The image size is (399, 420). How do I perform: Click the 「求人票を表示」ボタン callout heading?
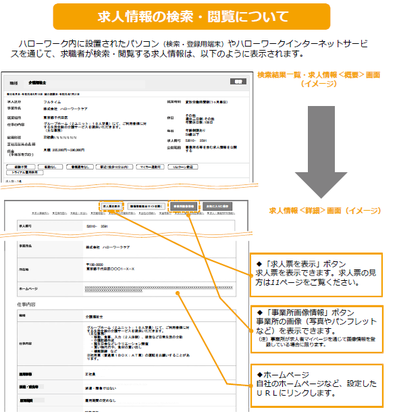tap(301, 264)
